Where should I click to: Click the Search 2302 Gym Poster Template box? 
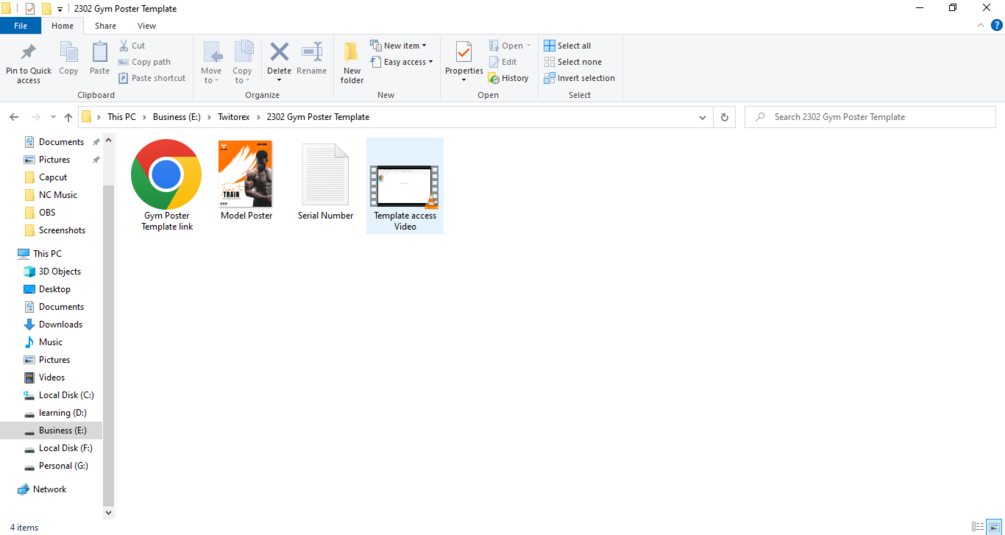click(870, 117)
